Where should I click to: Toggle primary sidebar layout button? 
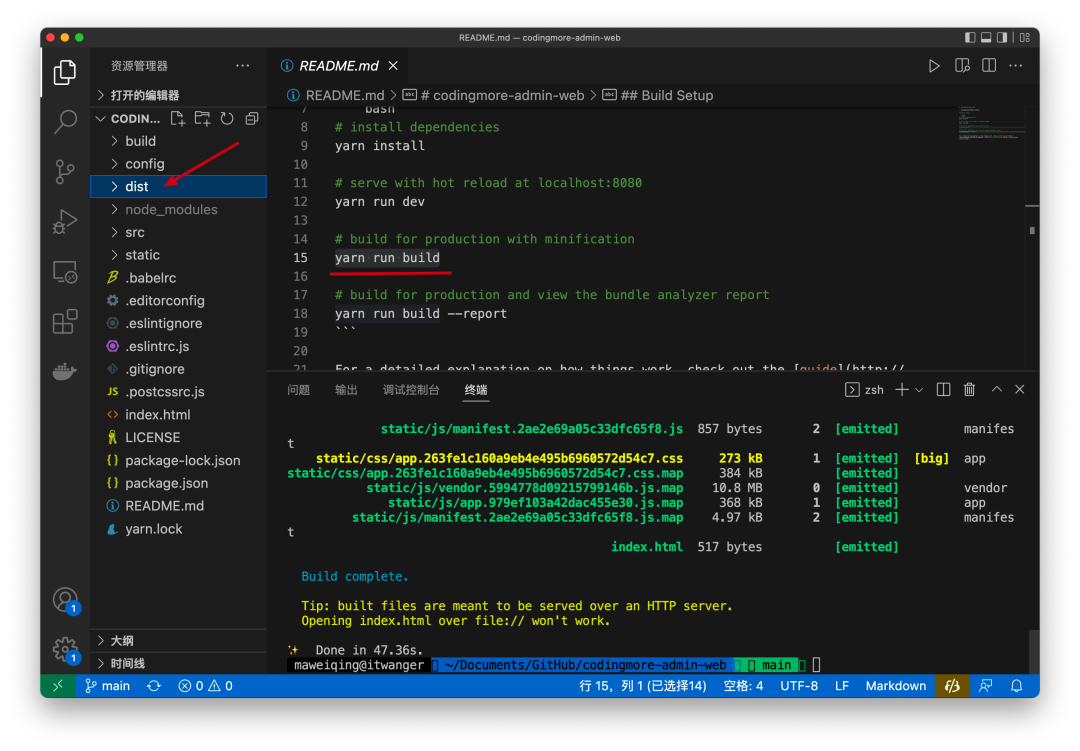pos(970,37)
